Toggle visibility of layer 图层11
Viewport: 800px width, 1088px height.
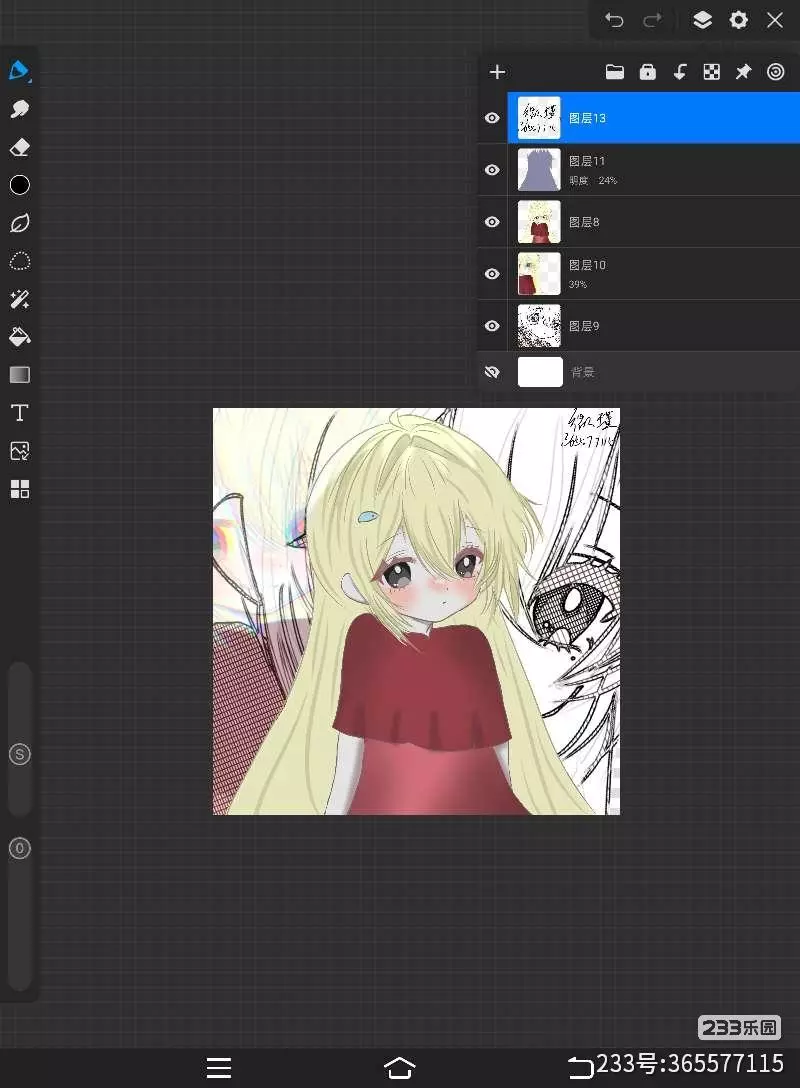[492, 170]
